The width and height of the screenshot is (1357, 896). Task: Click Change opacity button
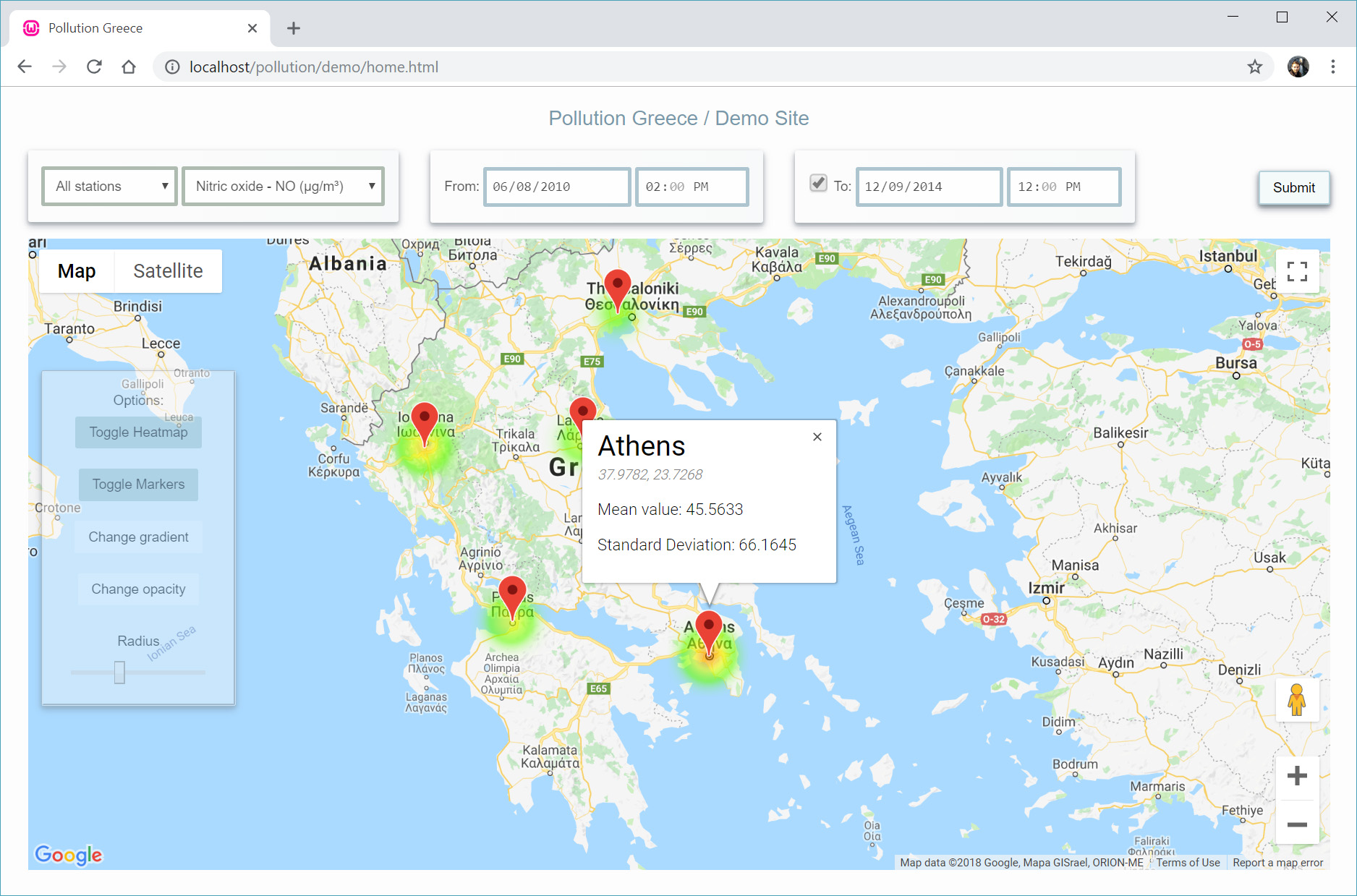point(138,589)
